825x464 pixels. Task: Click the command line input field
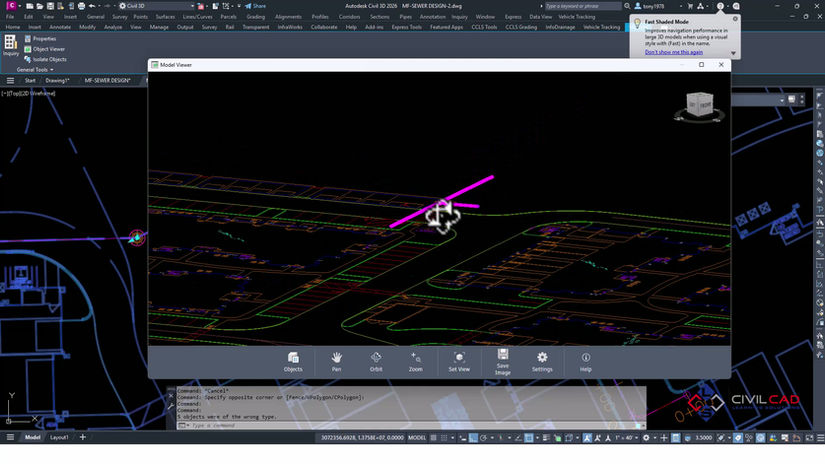click(413, 425)
